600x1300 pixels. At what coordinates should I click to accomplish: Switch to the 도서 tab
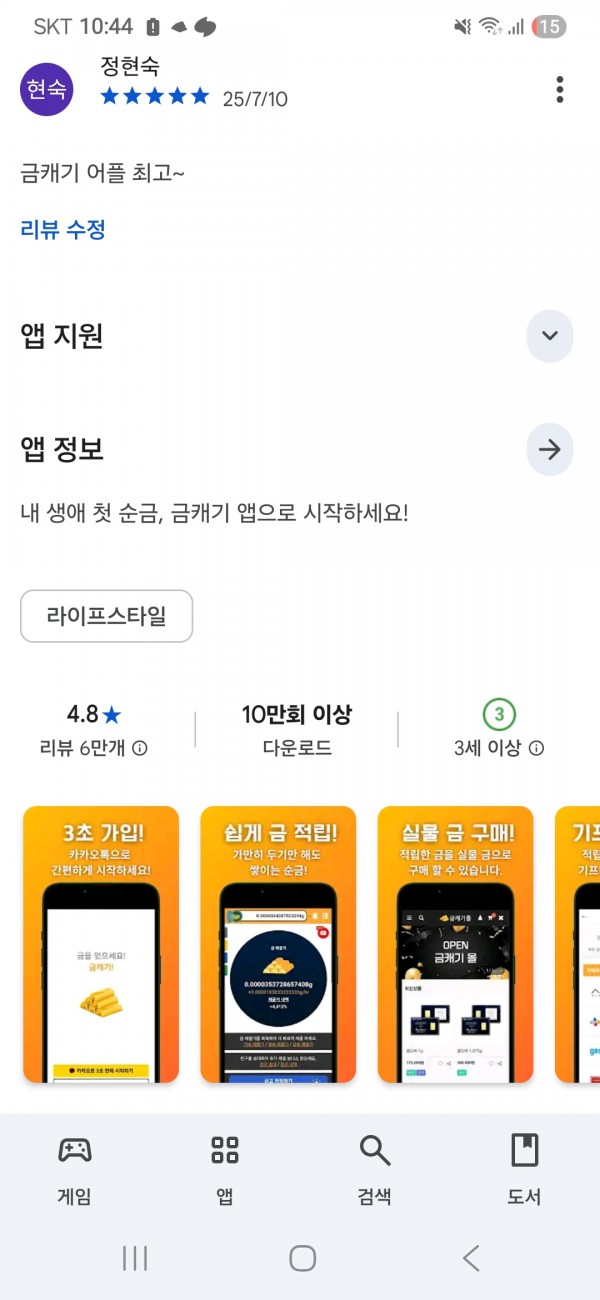524,1168
